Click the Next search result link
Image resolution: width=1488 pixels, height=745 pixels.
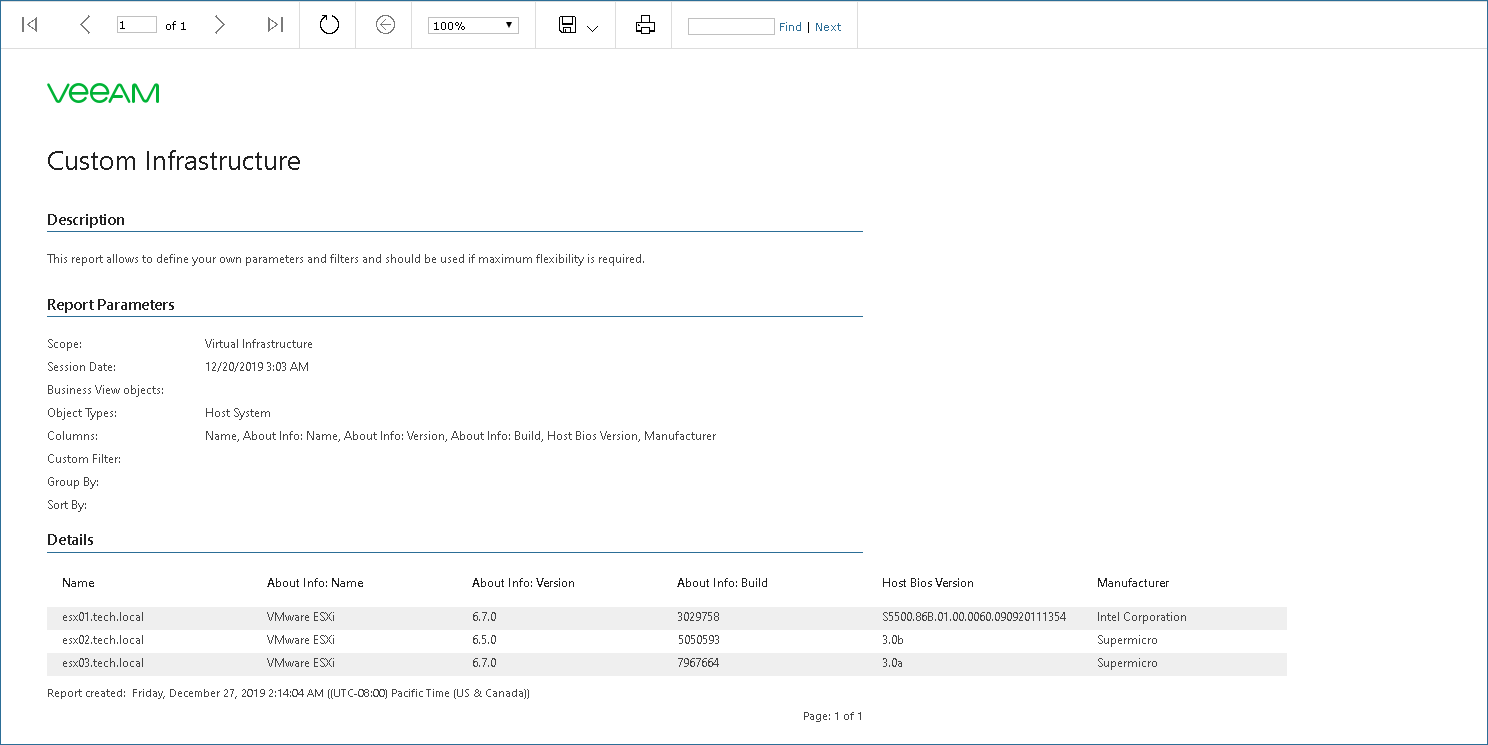click(828, 27)
